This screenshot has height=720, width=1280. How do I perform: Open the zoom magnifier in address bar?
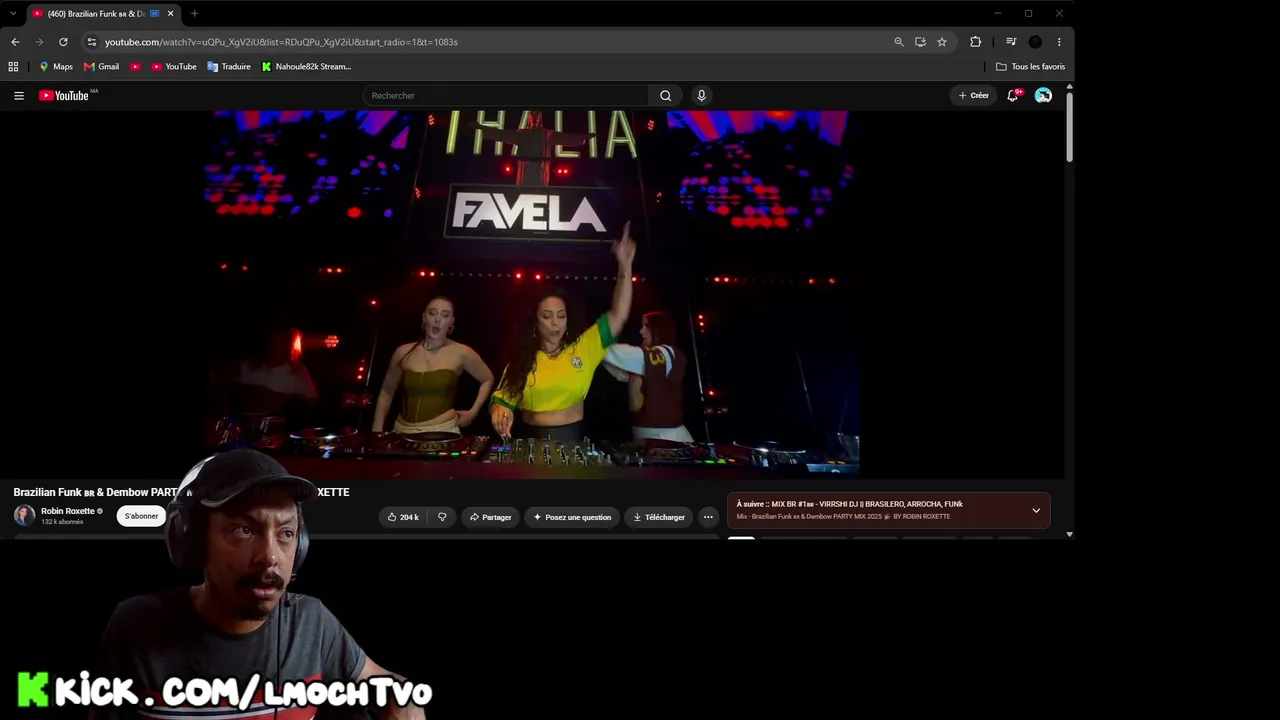(898, 42)
